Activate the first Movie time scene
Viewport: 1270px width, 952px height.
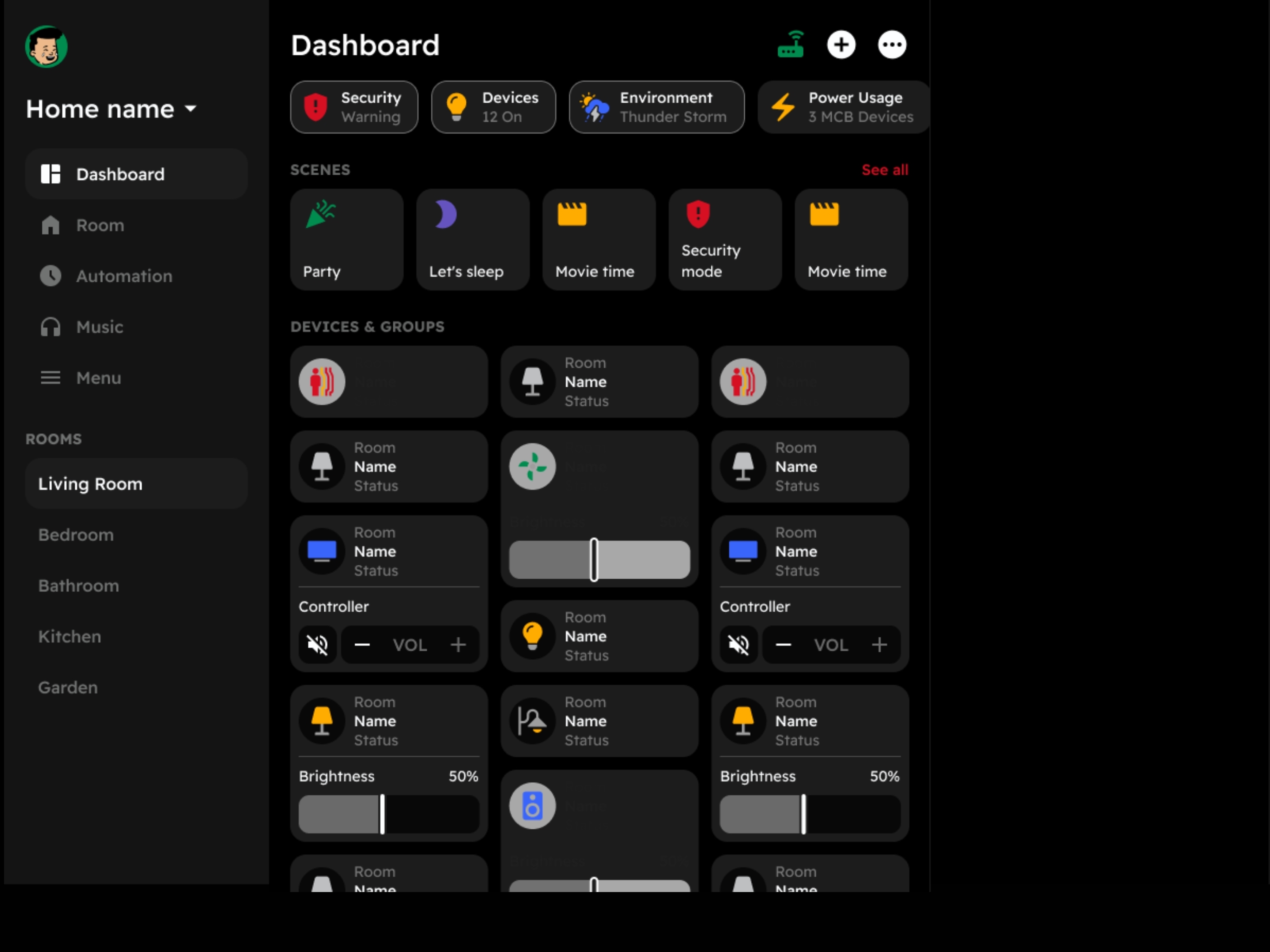(599, 239)
